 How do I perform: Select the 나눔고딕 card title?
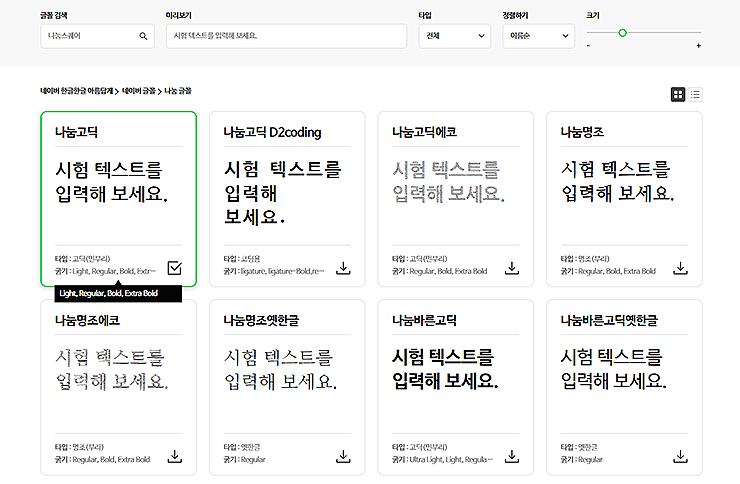[76, 132]
